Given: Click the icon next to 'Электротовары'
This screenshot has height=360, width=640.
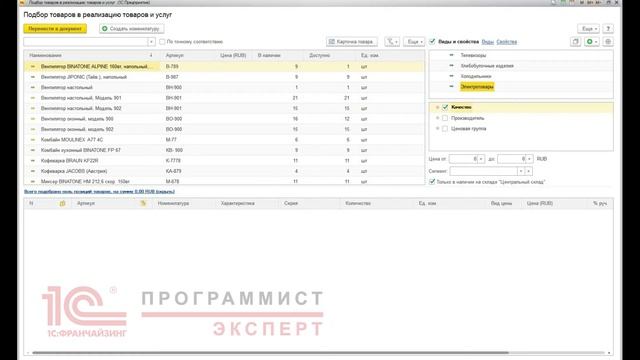Looking at the screenshot, I should (451, 87).
